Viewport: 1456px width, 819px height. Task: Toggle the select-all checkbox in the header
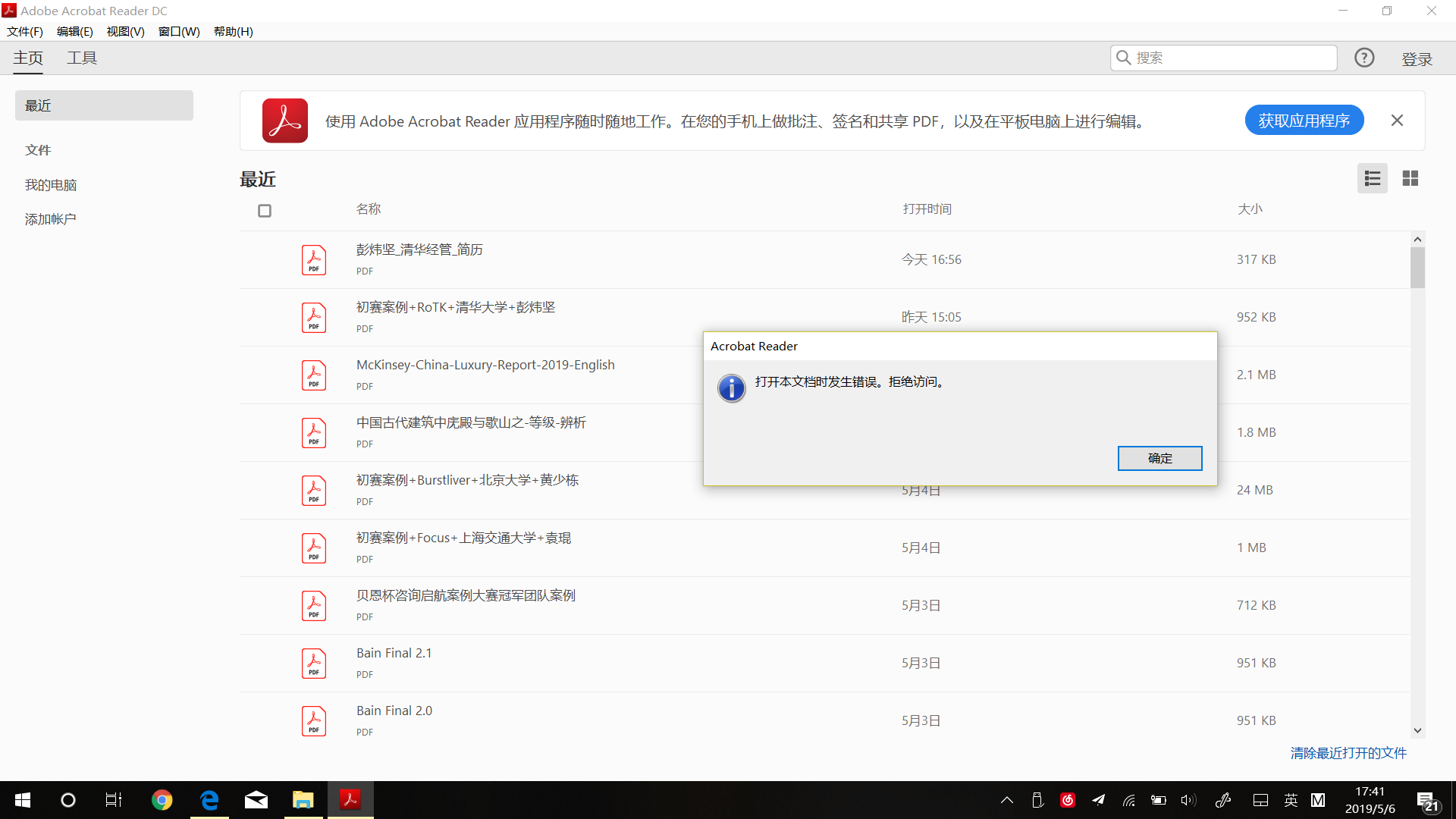click(265, 211)
